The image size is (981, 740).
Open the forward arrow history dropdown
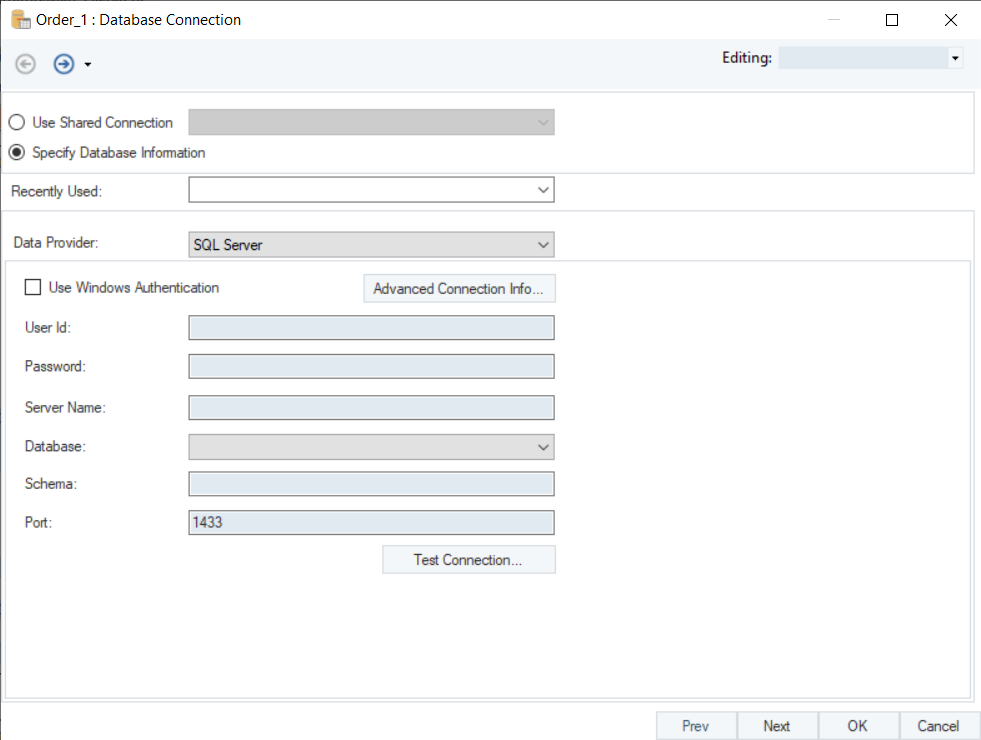(88, 65)
